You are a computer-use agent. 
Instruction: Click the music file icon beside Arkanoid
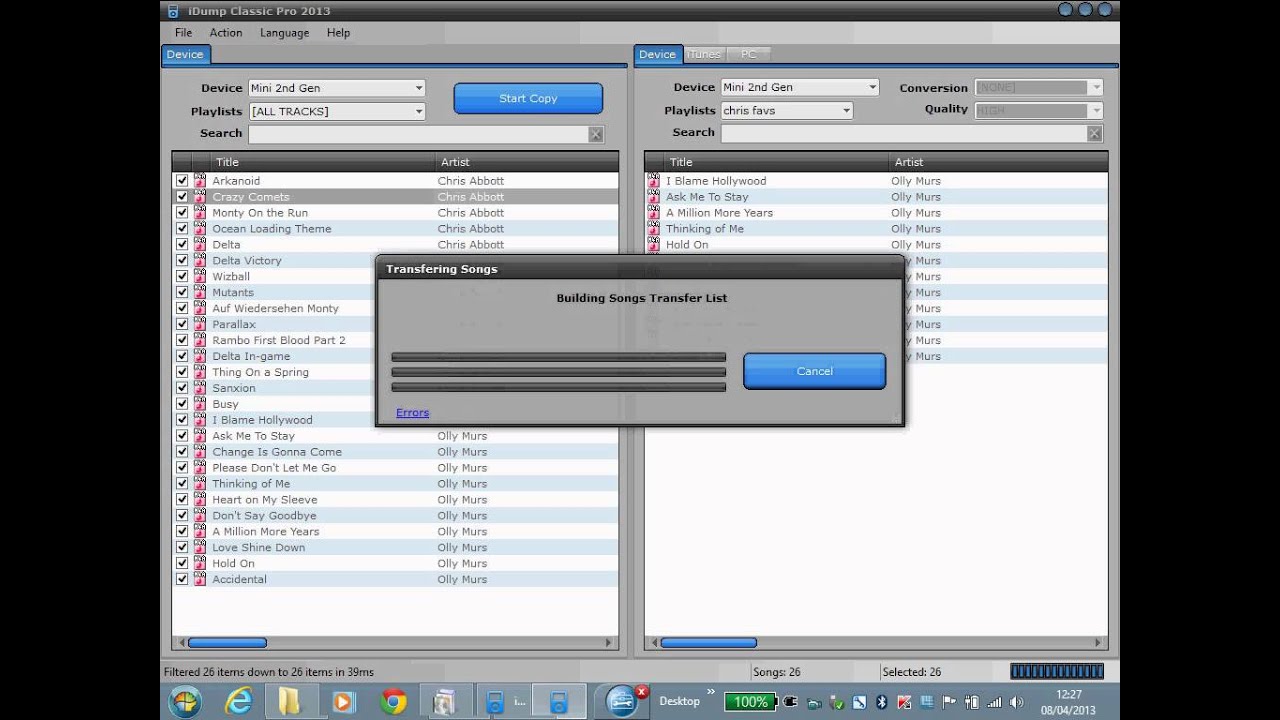200,181
